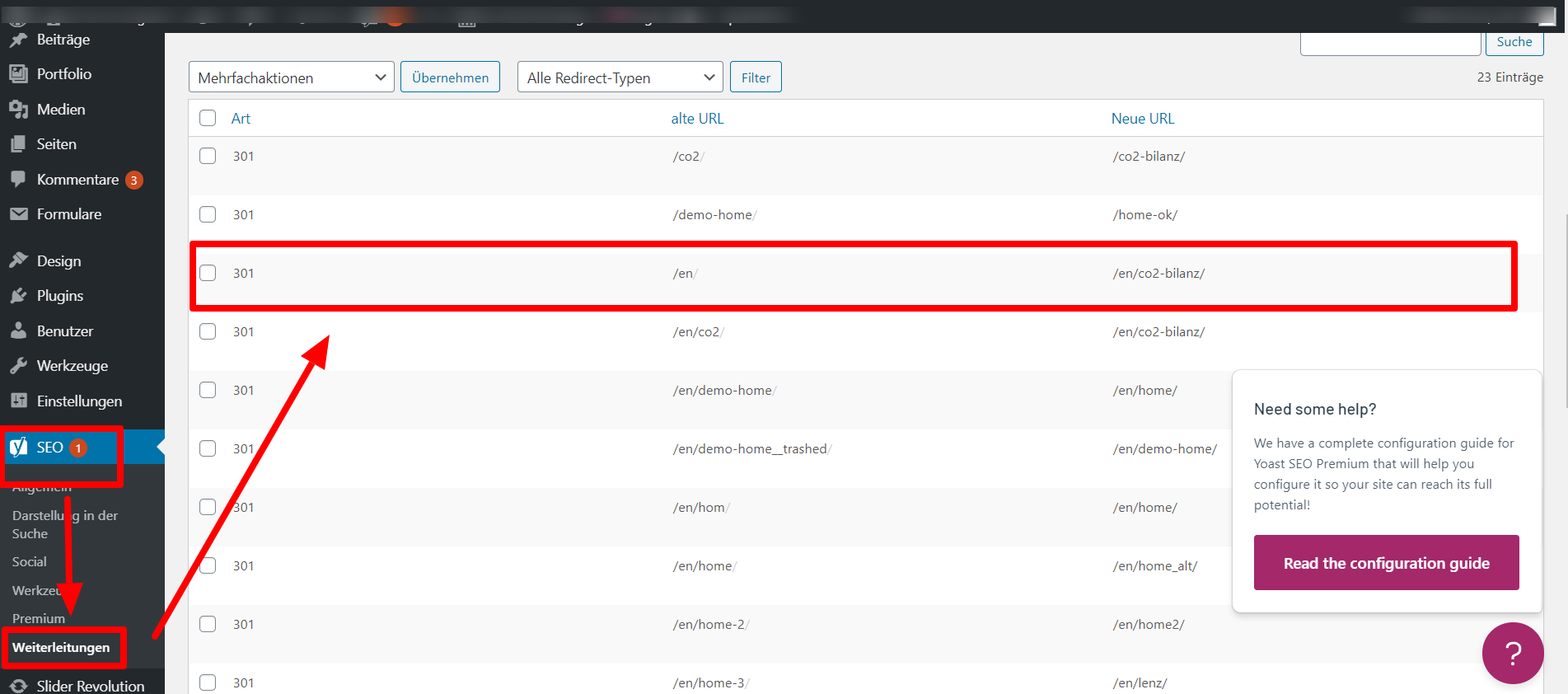Open the Kommentare menu item
Image resolution: width=1568 pixels, height=694 pixels.
[77, 180]
